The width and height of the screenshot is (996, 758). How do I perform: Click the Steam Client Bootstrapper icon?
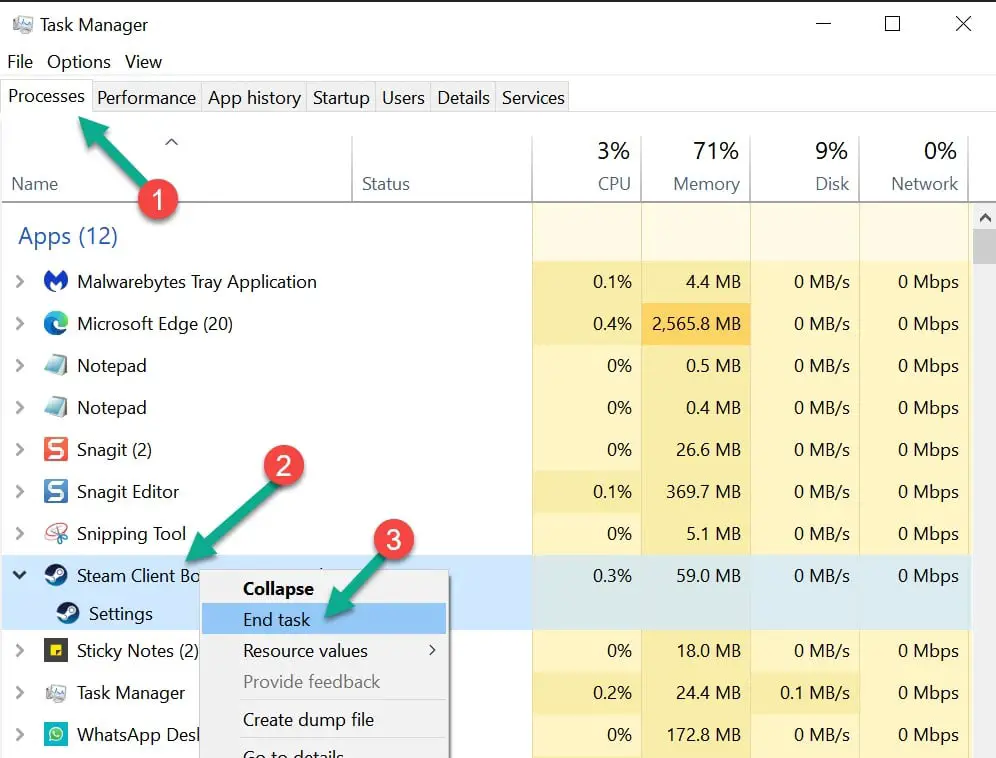tap(56, 575)
